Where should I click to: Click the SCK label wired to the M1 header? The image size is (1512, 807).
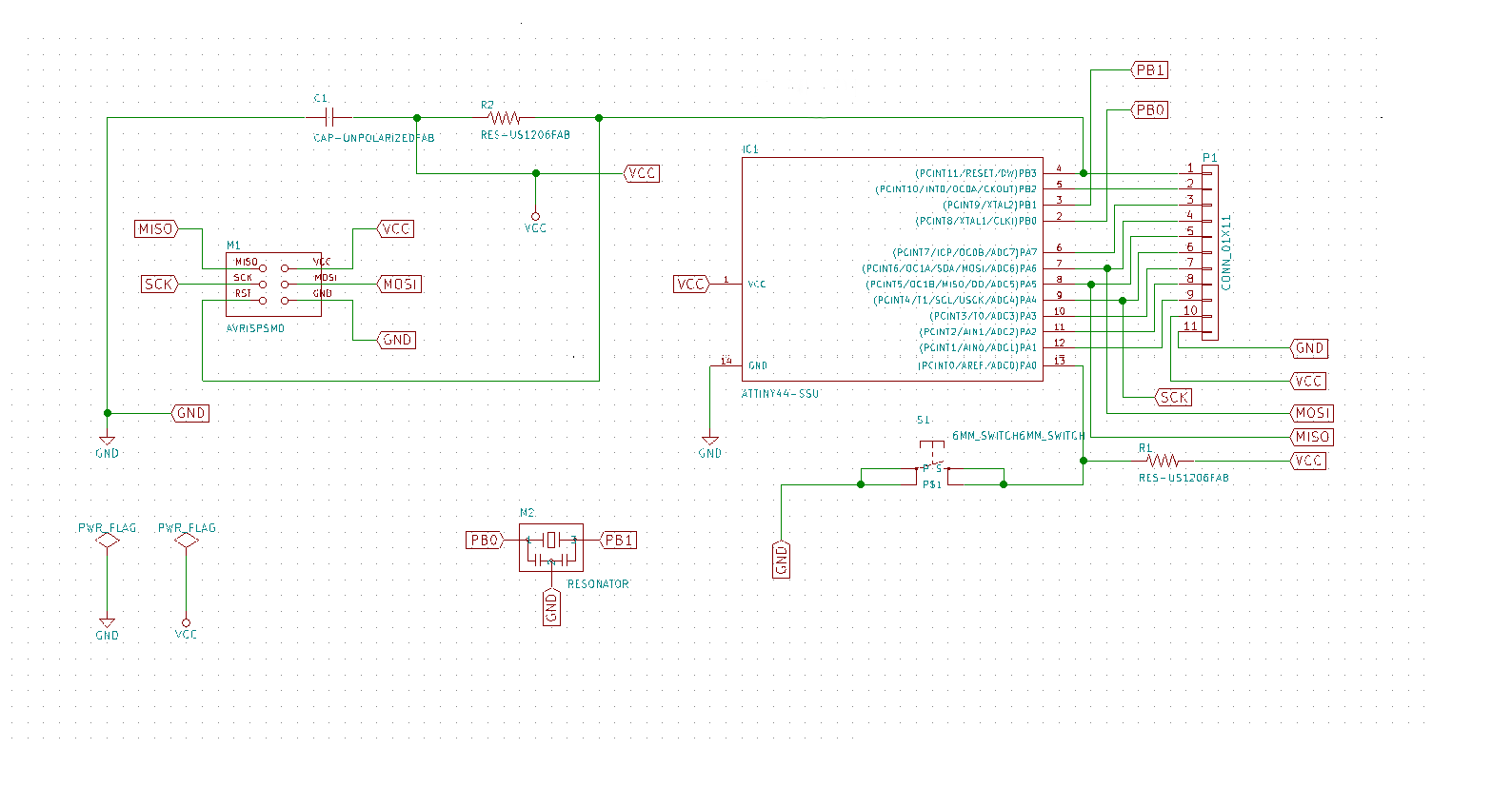click(x=160, y=285)
